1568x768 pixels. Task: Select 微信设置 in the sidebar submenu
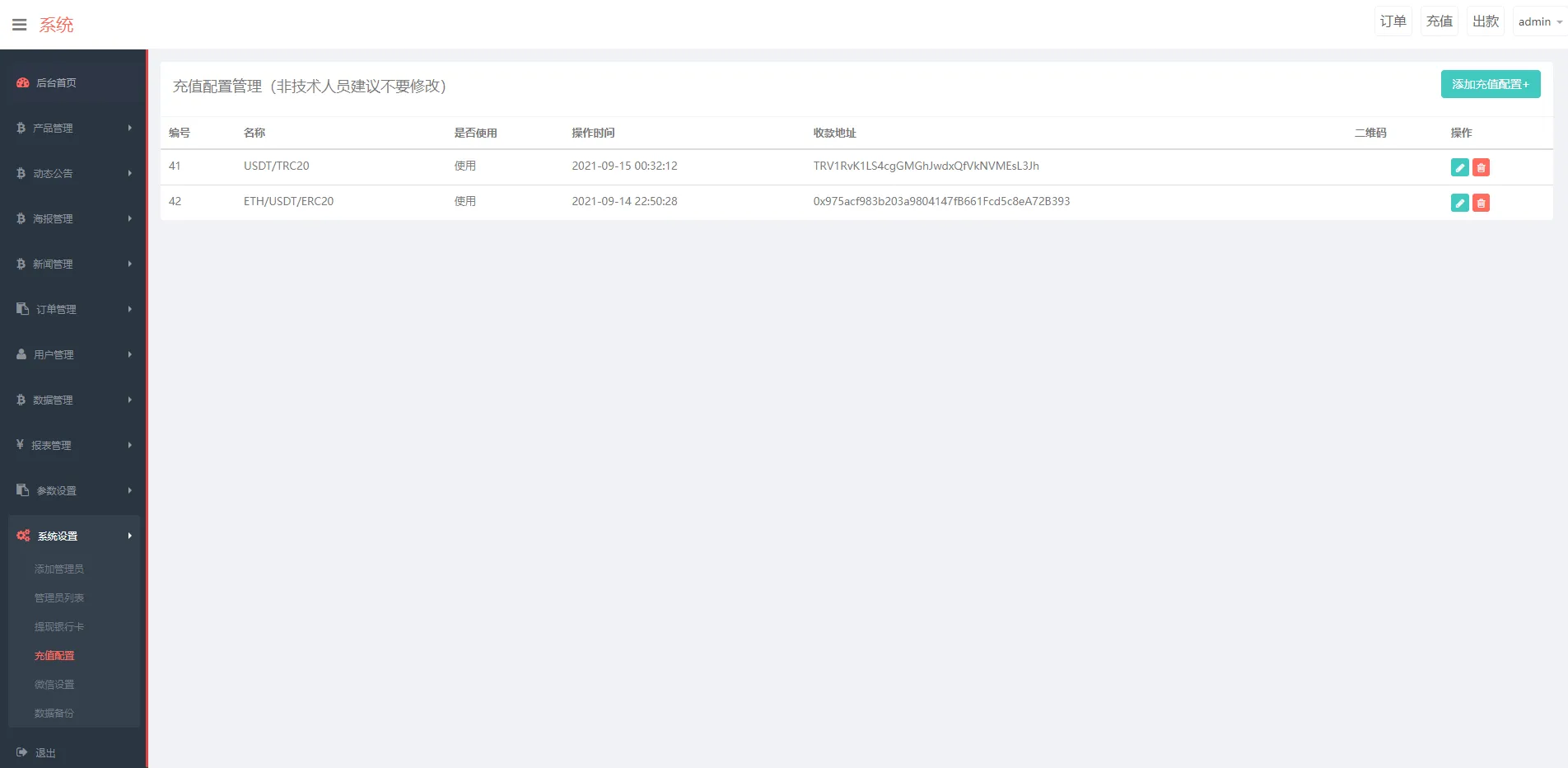(54, 684)
